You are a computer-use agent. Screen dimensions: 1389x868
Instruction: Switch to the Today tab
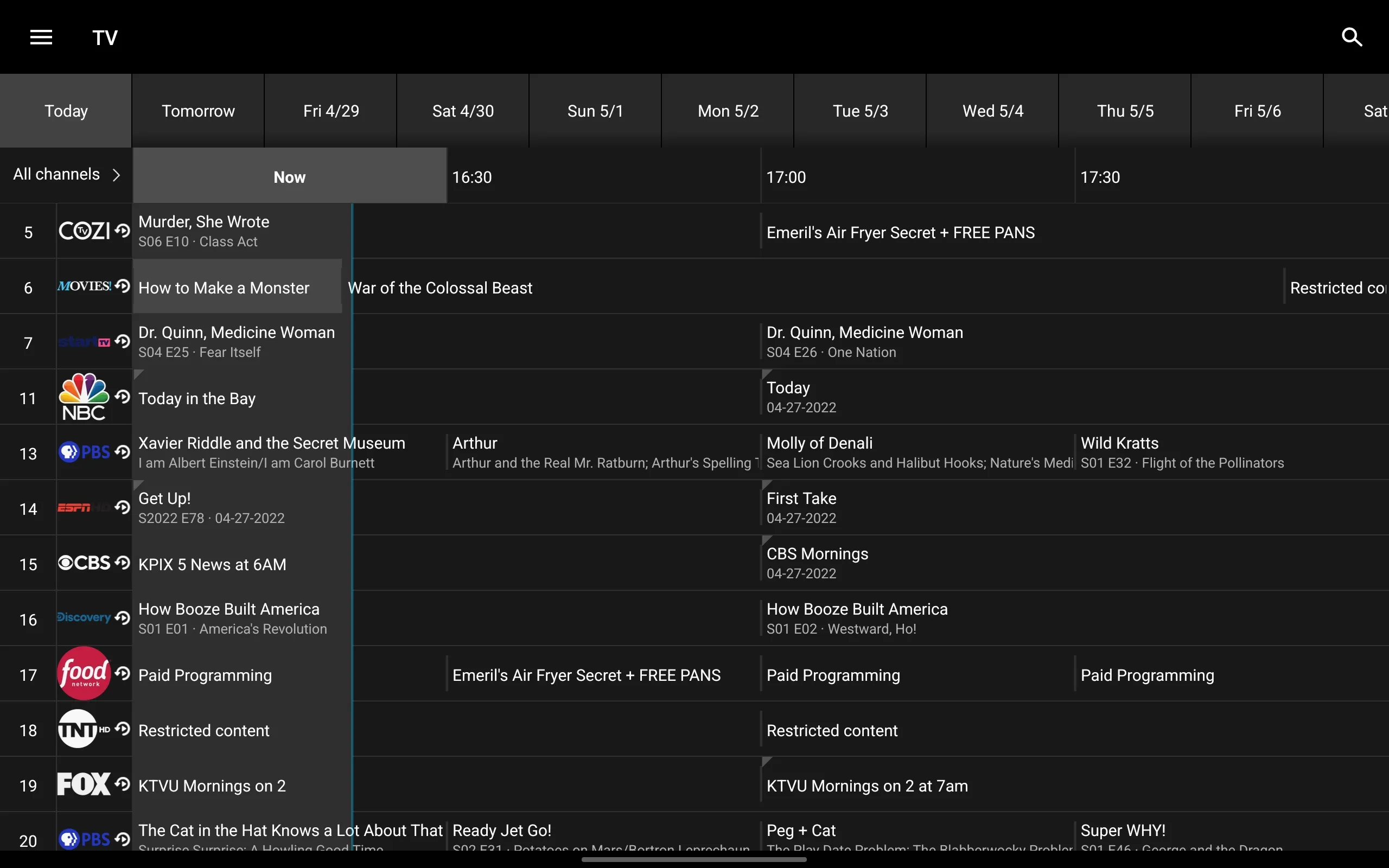[66, 111]
